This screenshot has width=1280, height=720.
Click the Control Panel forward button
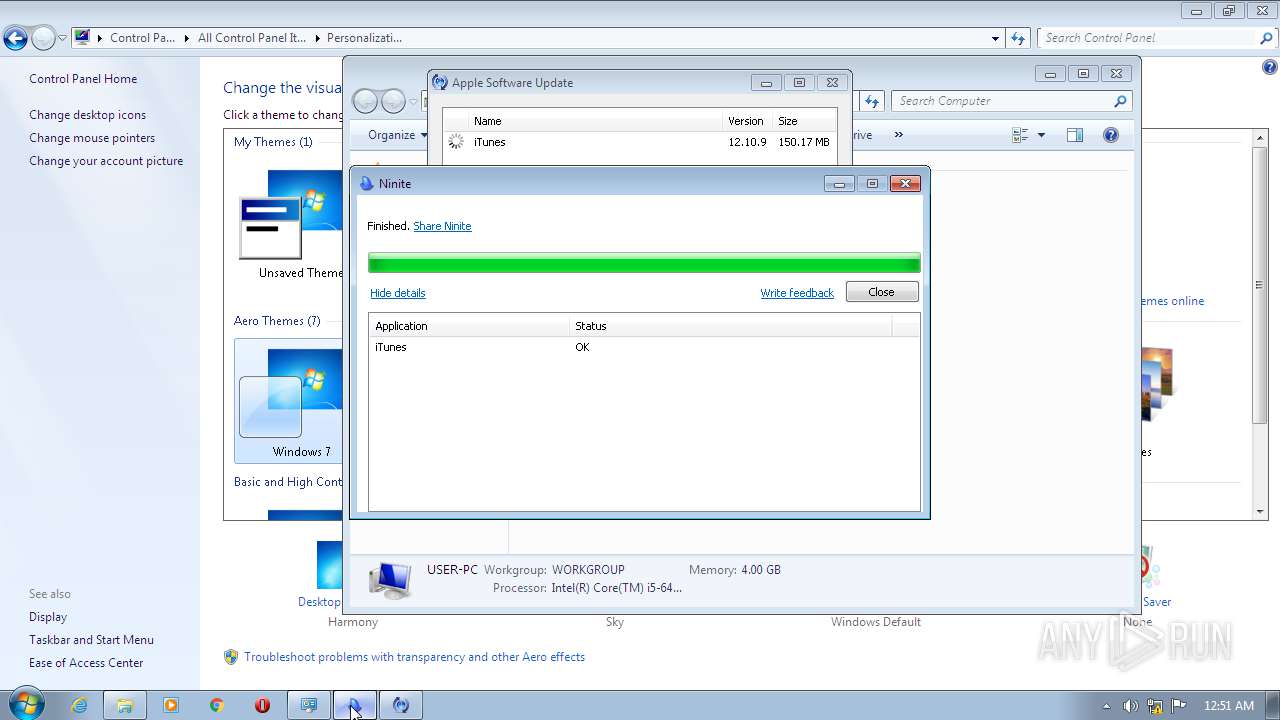point(43,39)
